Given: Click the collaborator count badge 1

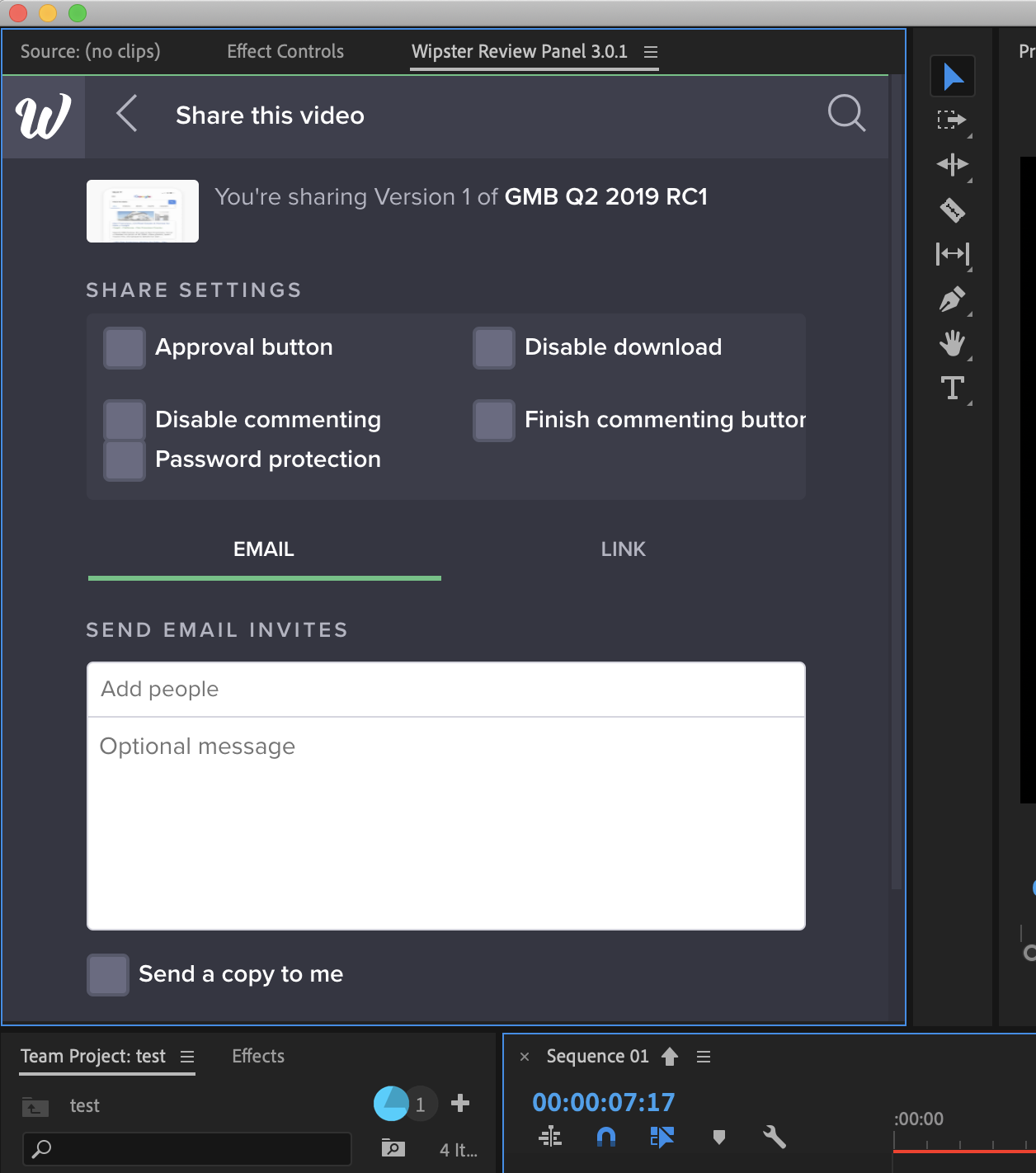Looking at the screenshot, I should click(x=421, y=1105).
